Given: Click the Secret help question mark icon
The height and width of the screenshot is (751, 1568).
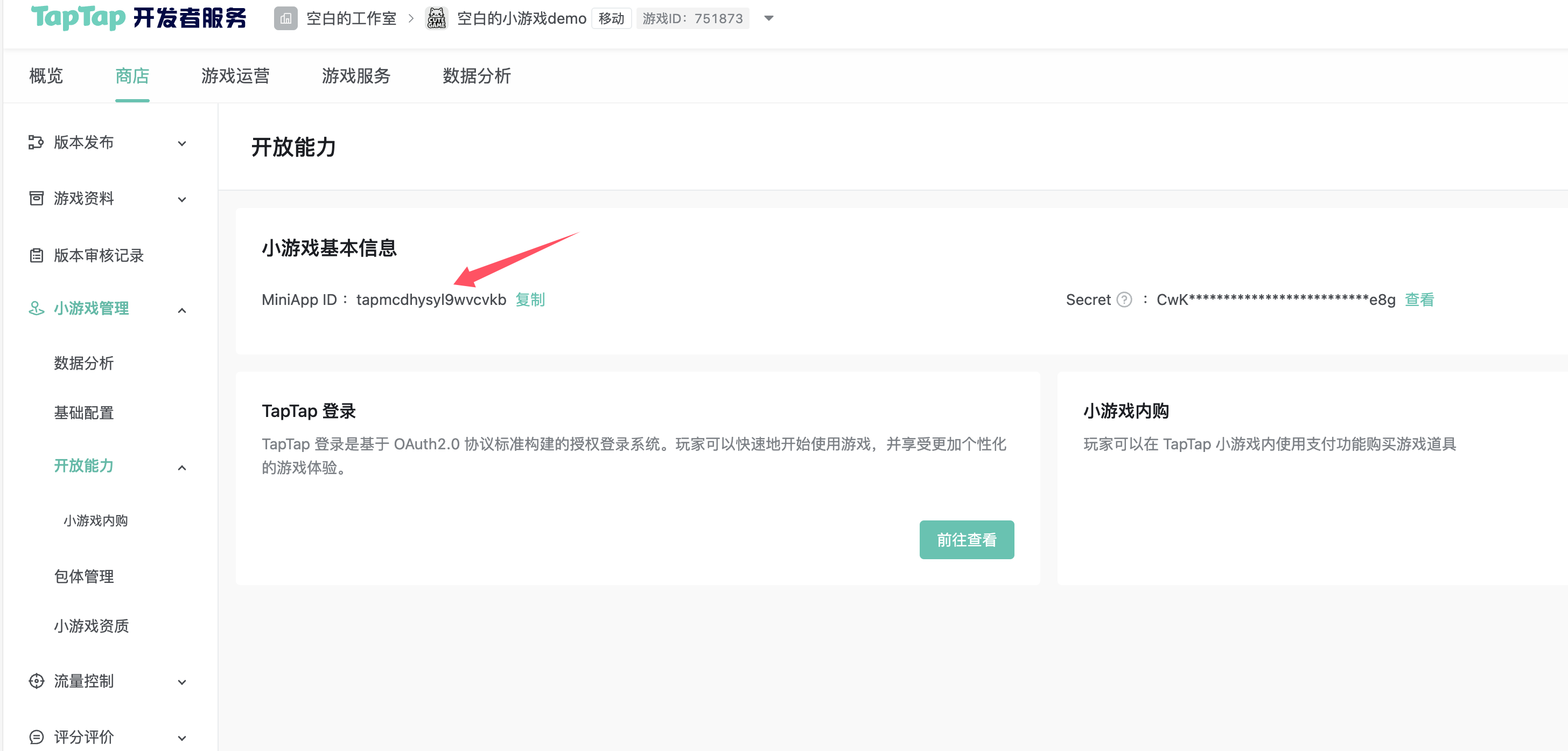Looking at the screenshot, I should [x=1124, y=300].
